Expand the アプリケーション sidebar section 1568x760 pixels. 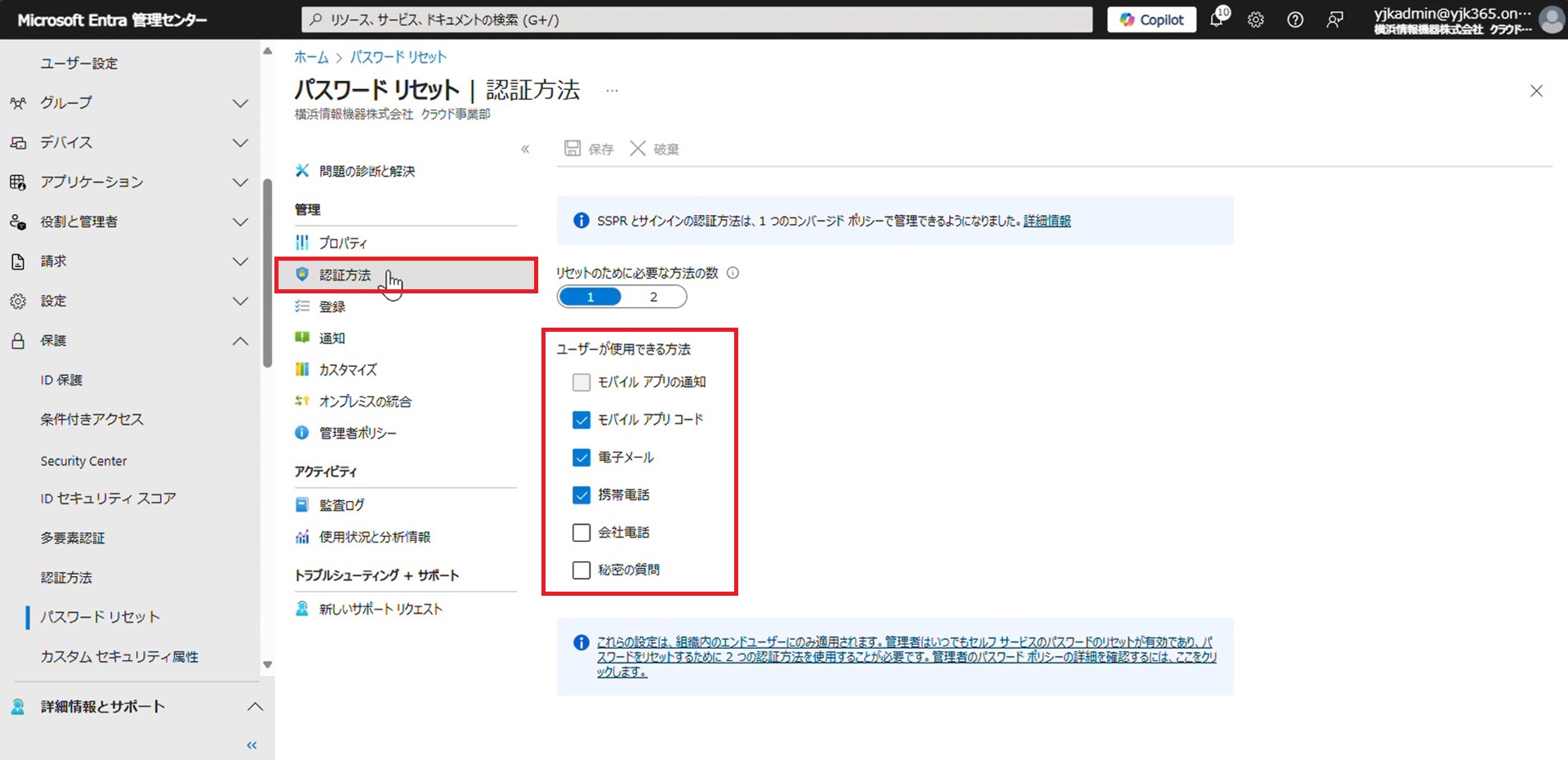point(240,182)
